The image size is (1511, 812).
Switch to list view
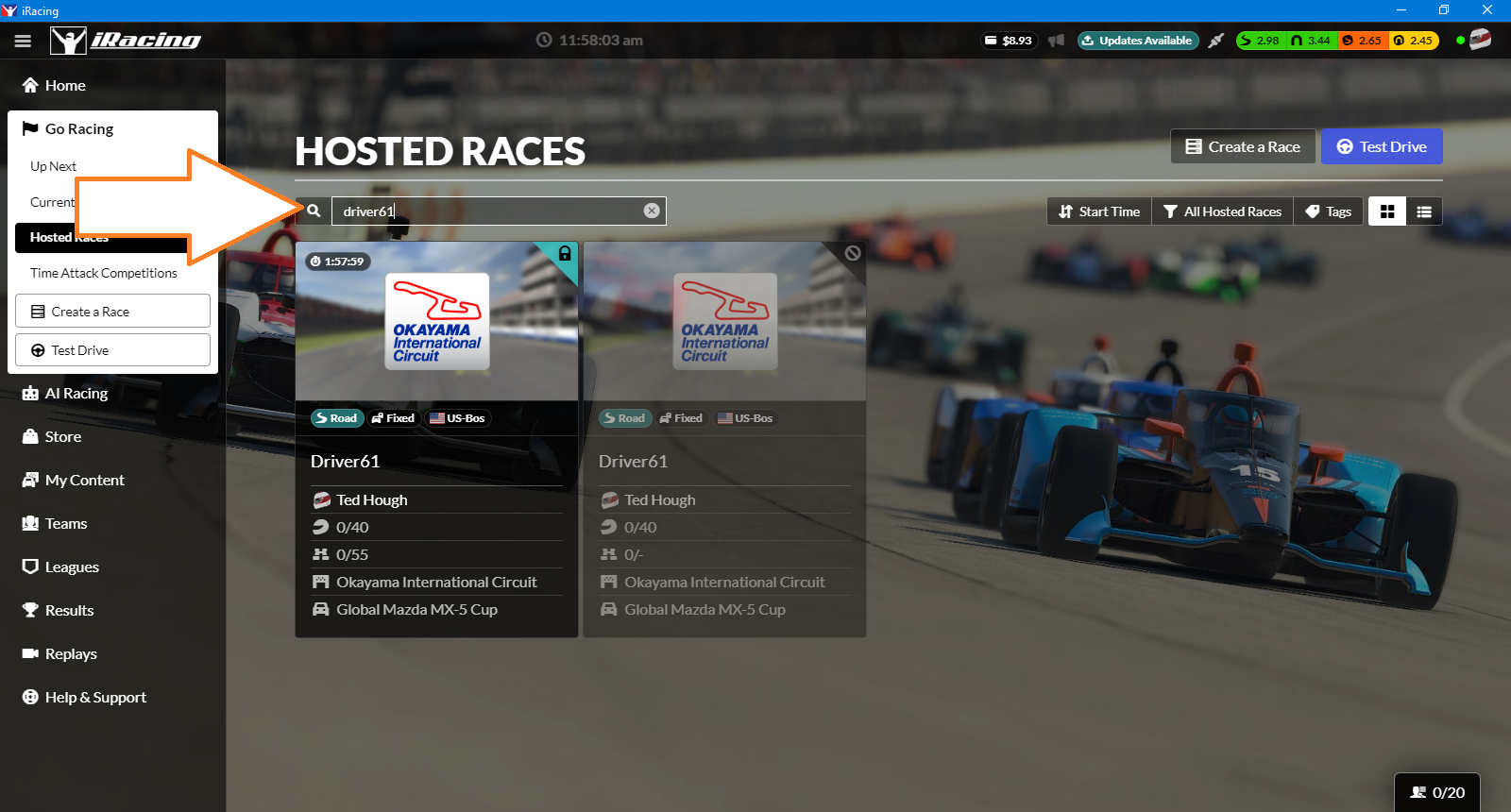(1424, 211)
